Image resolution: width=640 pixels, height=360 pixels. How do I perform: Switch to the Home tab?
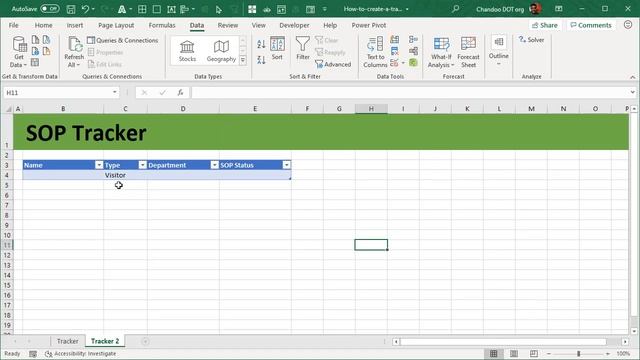click(x=43, y=25)
